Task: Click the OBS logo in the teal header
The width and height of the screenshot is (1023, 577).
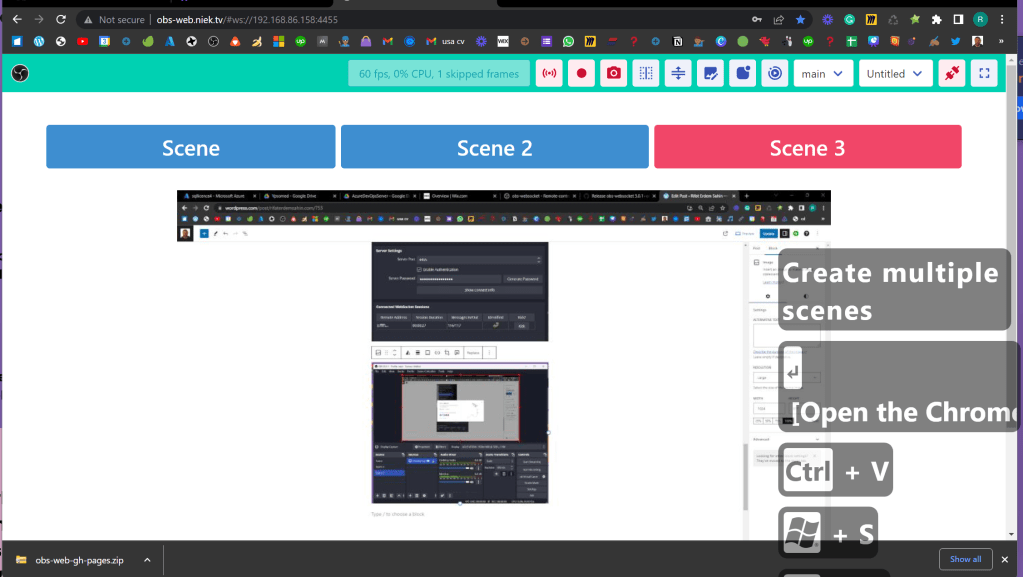Action: pos(20,73)
